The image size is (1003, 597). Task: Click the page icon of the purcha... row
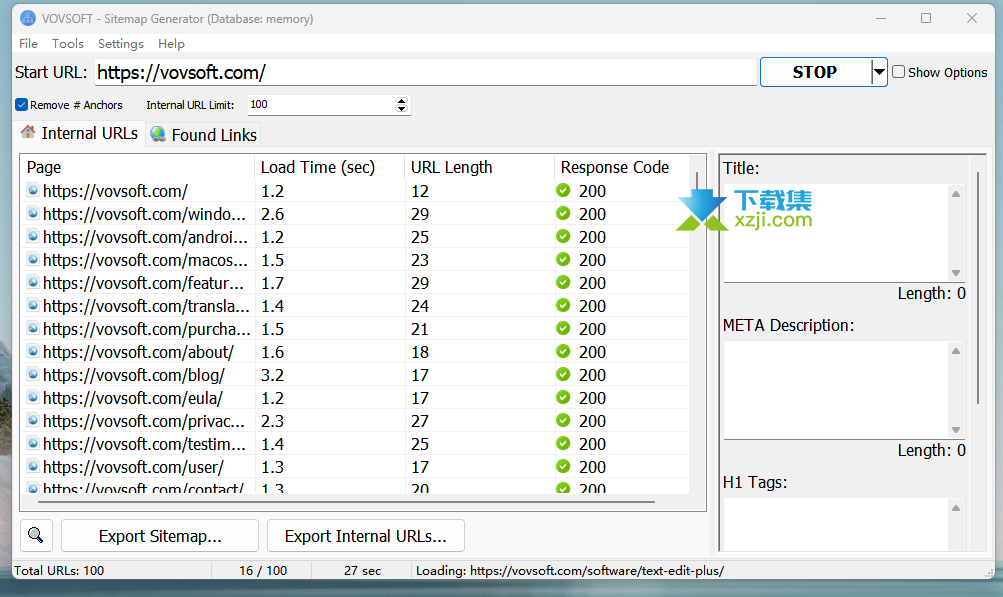click(33, 328)
